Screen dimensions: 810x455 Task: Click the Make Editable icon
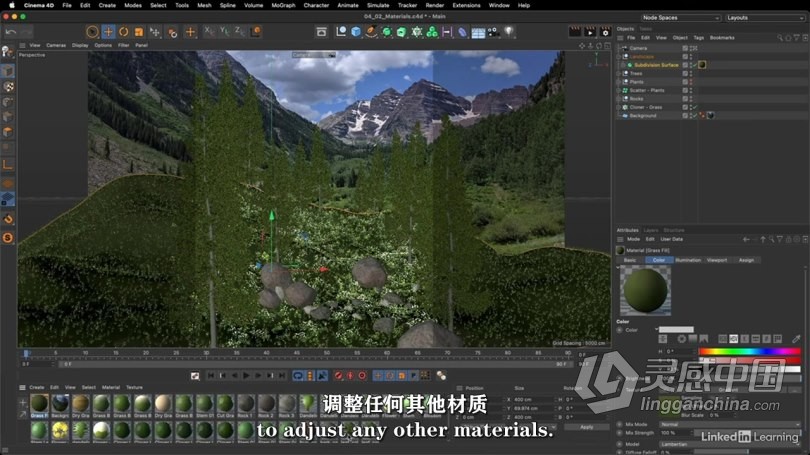pos(7,51)
